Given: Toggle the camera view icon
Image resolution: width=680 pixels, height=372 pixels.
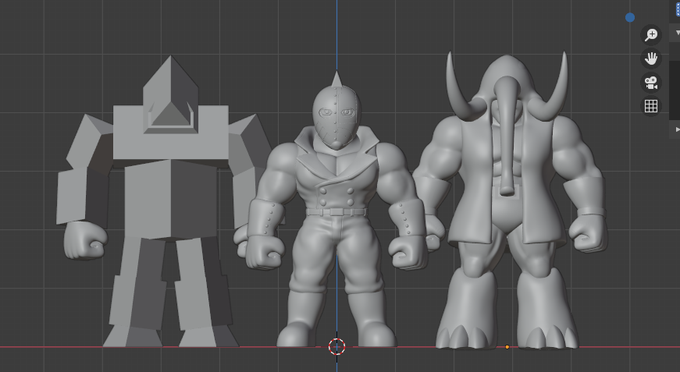Looking at the screenshot, I should [x=651, y=82].
